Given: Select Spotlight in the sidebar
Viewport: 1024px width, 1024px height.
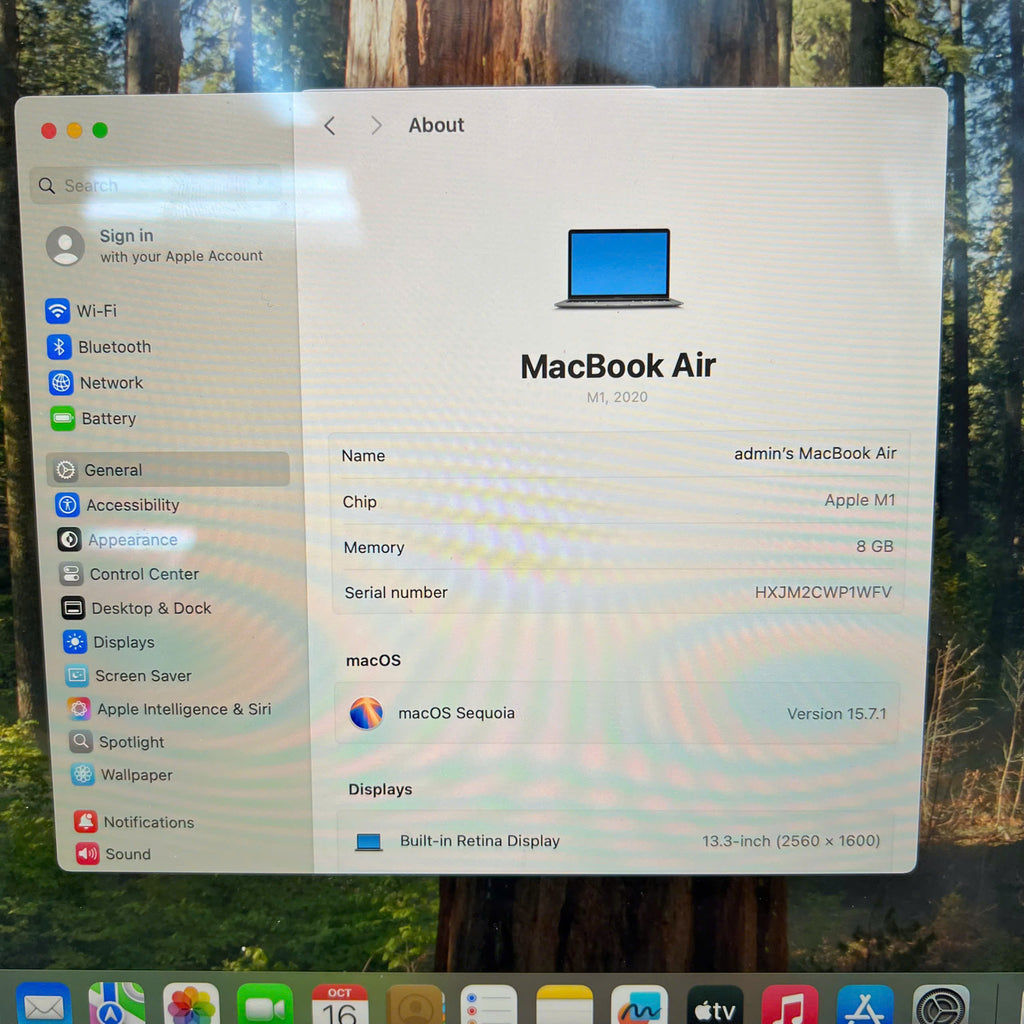Looking at the screenshot, I should point(130,742).
